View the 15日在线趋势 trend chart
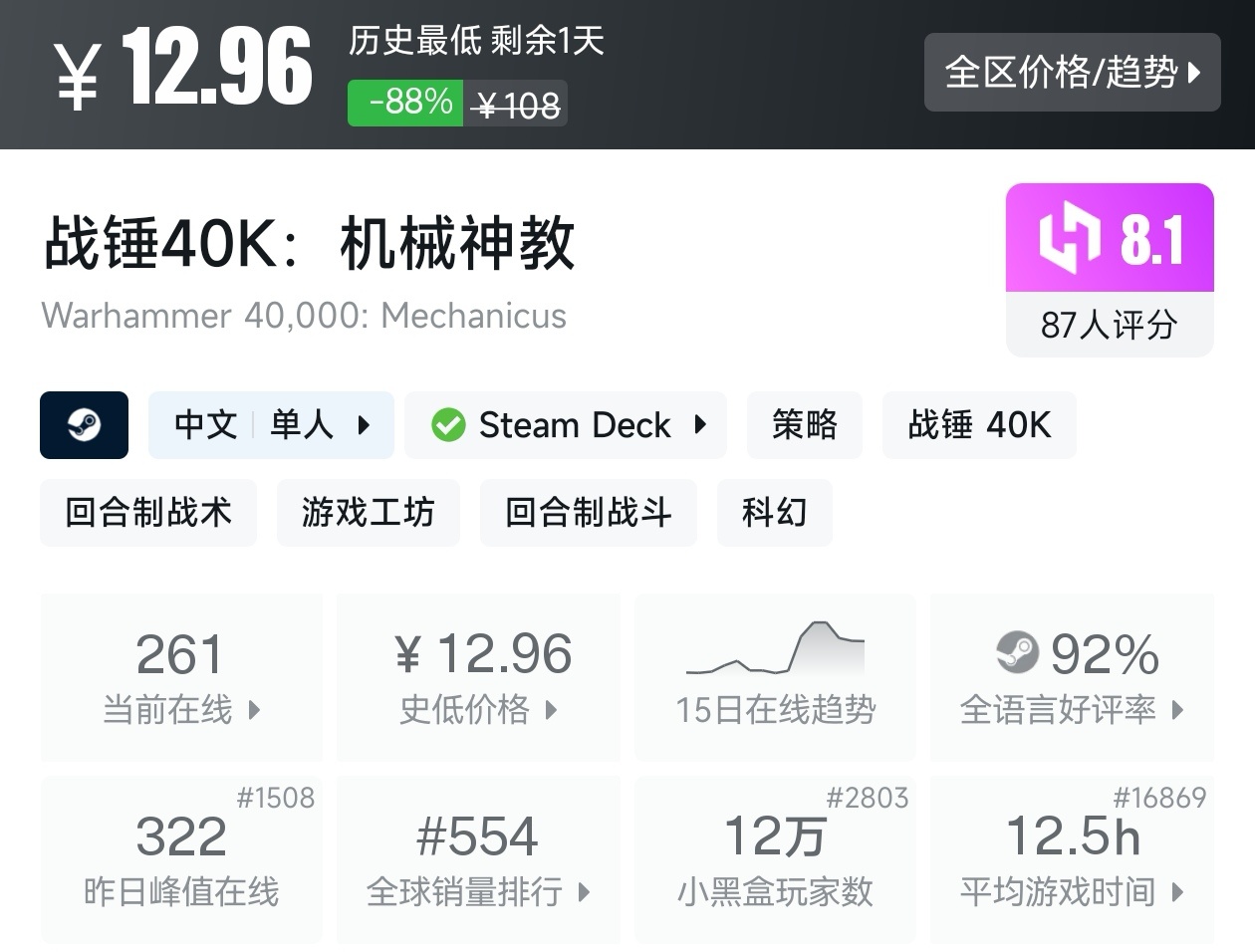 point(775,677)
